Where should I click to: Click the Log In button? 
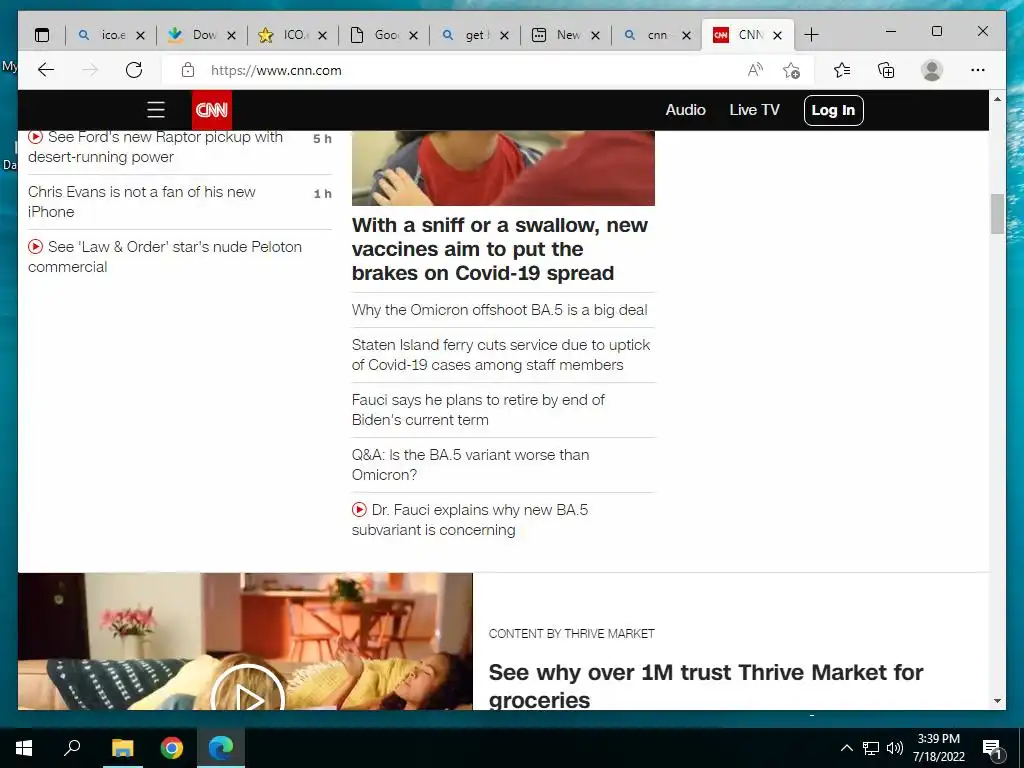coord(833,110)
